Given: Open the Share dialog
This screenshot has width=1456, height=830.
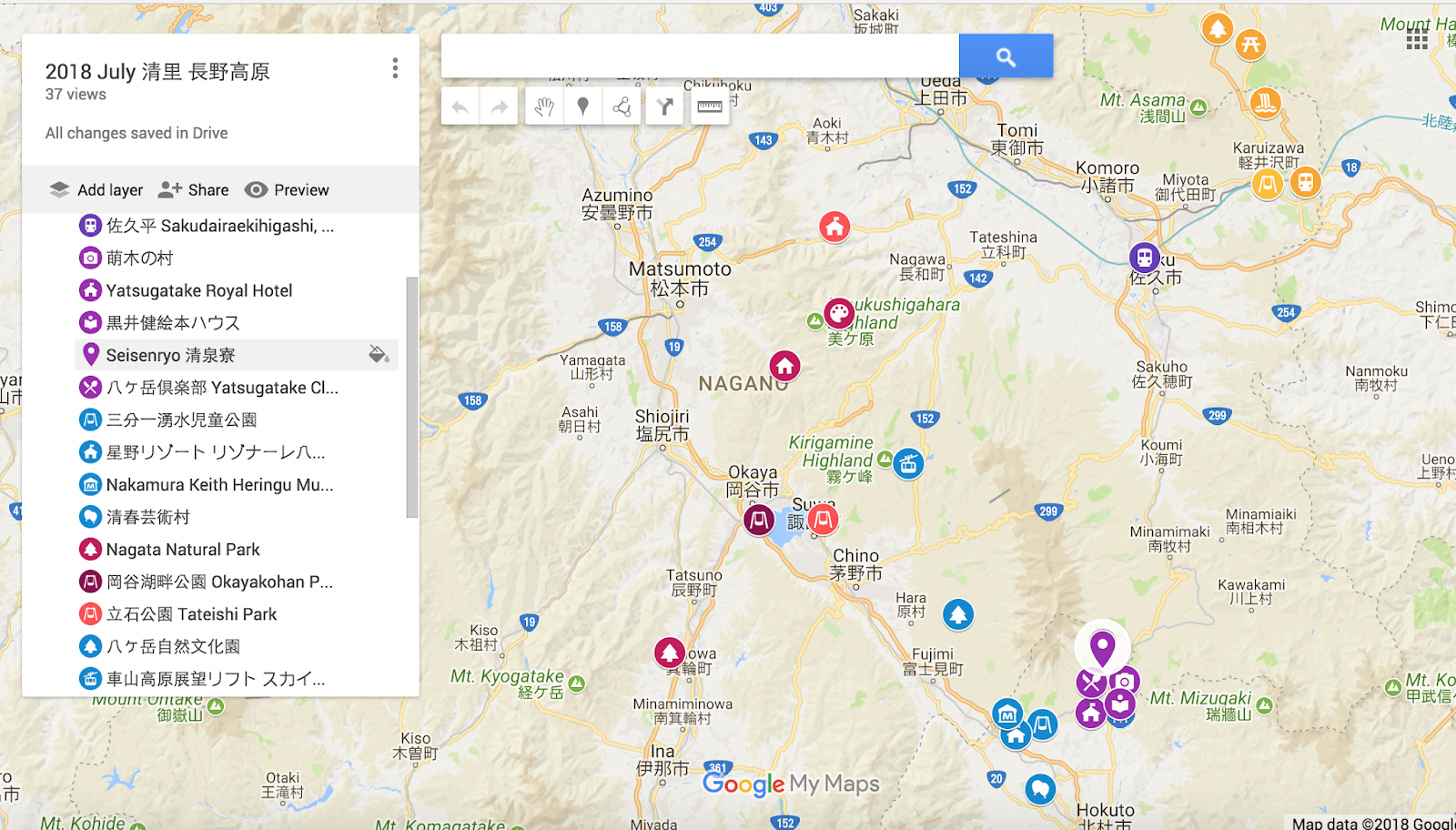Looking at the screenshot, I should point(194,189).
